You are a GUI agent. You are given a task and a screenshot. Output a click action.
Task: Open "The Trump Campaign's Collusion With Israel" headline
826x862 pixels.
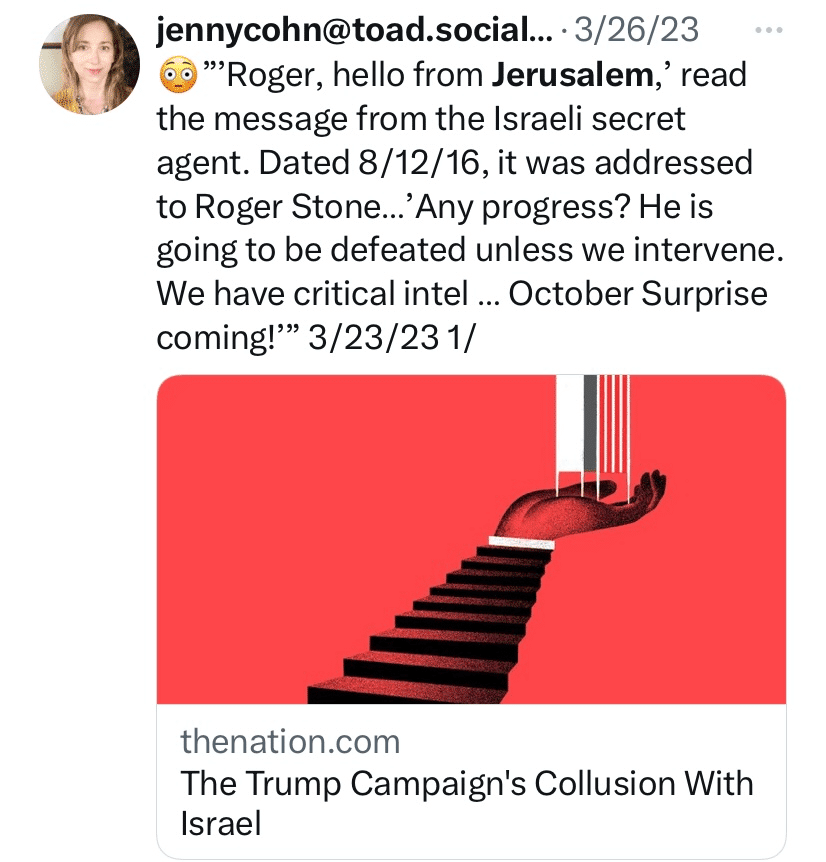tap(466, 802)
